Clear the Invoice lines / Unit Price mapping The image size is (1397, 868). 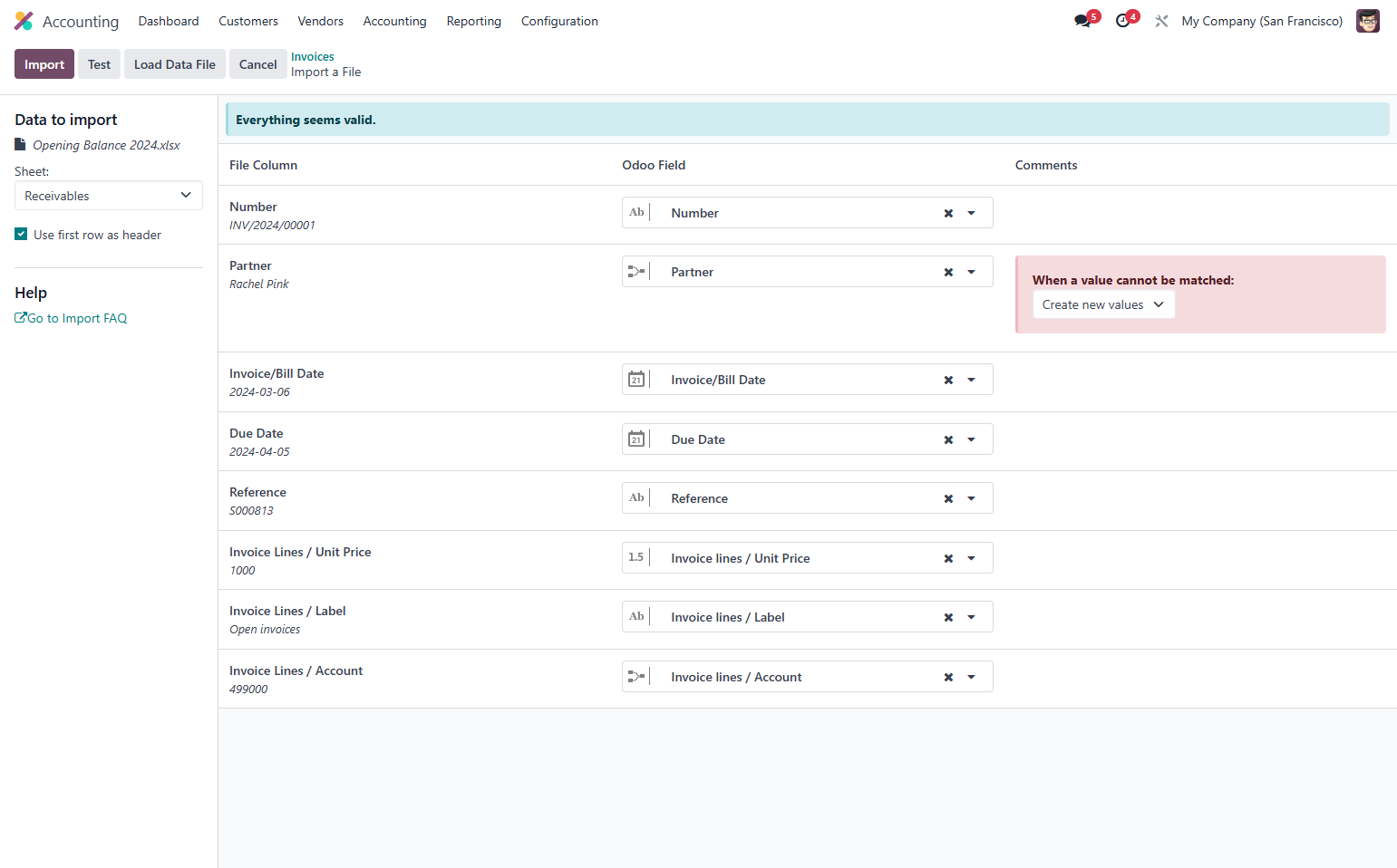(948, 559)
